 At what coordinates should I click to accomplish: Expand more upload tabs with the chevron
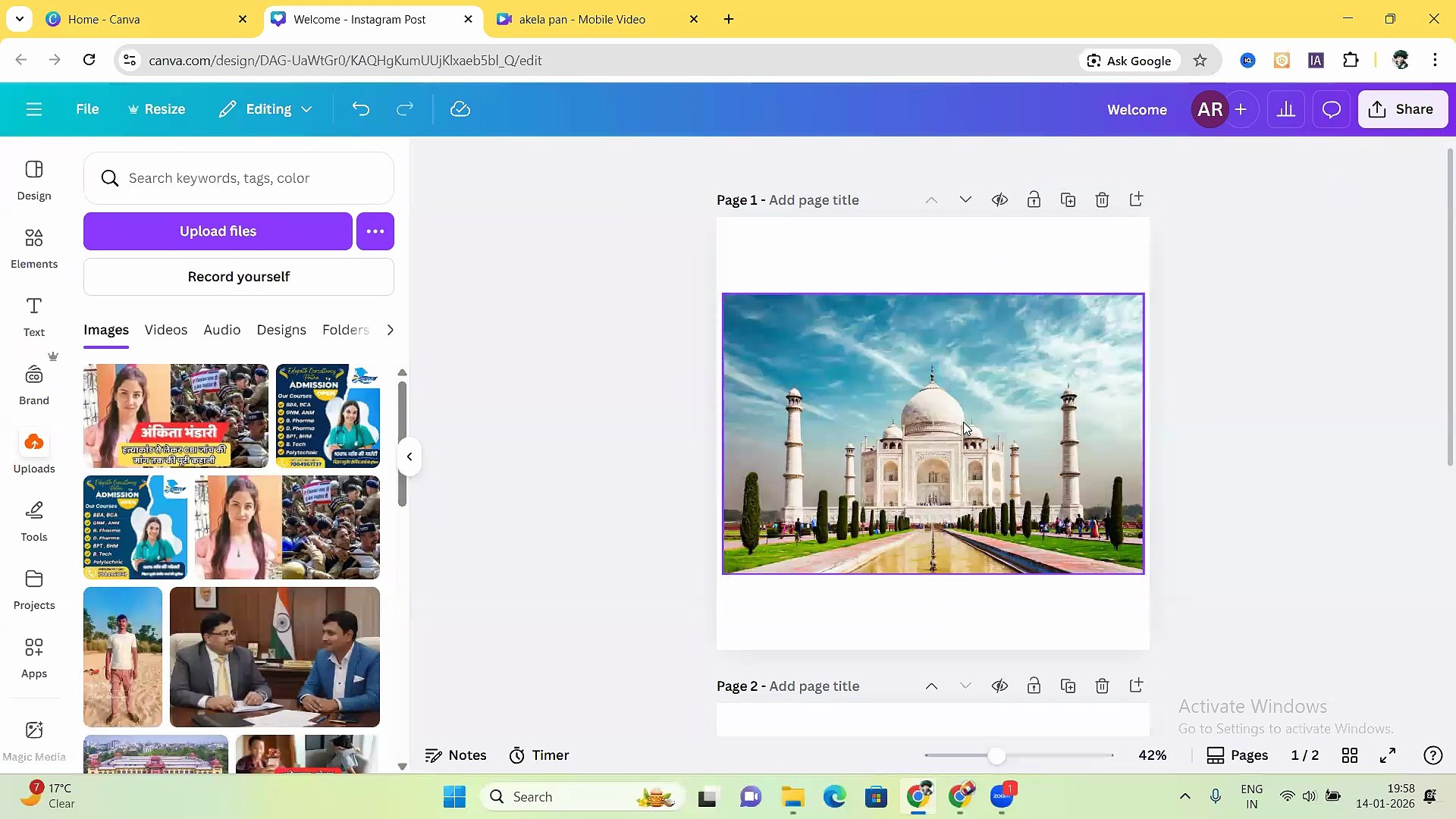coord(390,330)
